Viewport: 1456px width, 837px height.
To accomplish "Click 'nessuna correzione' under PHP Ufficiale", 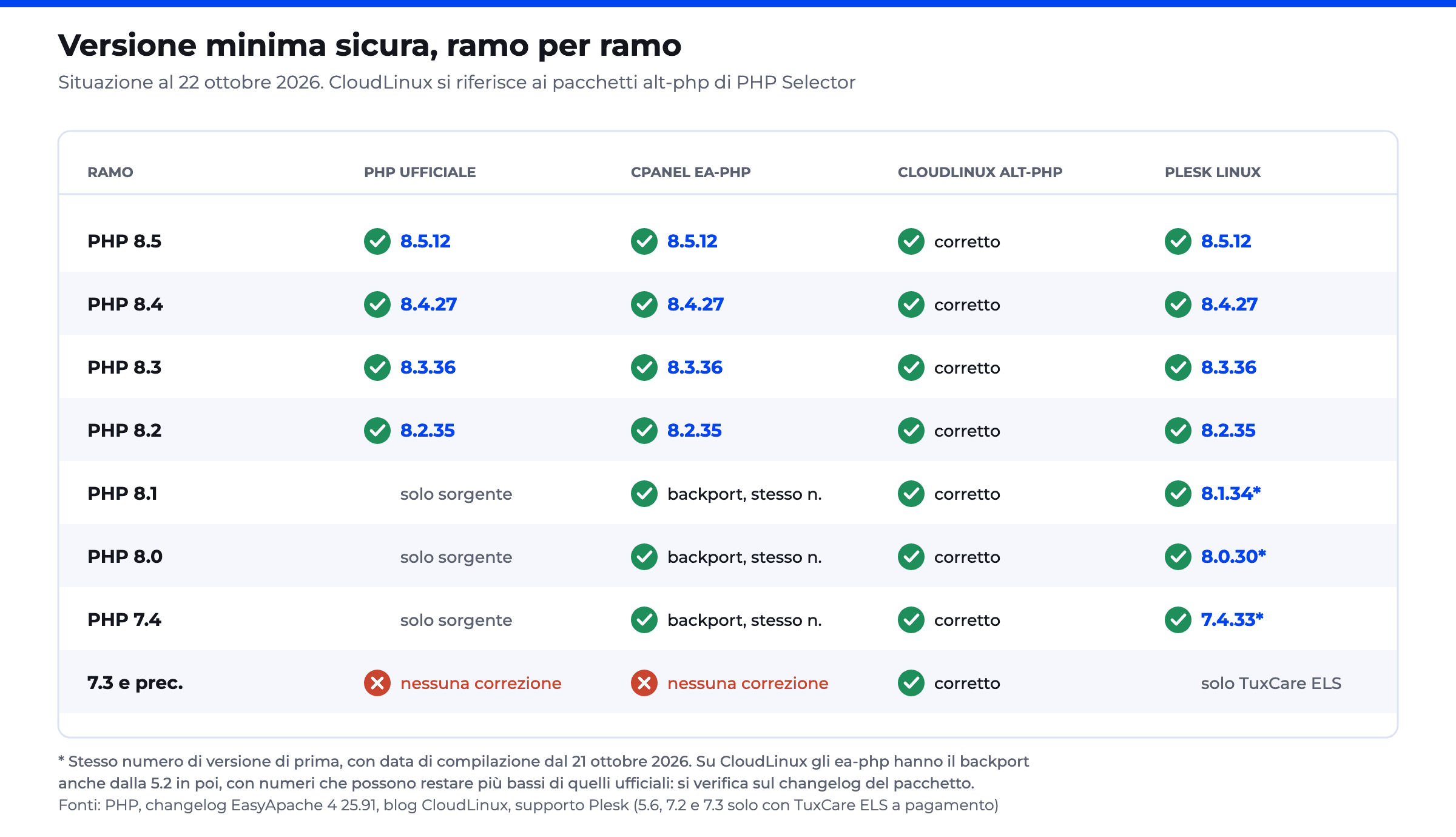I will [x=481, y=683].
